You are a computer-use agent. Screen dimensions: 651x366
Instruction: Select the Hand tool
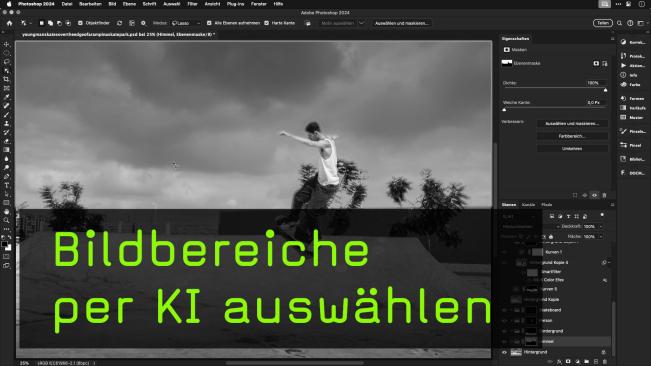point(7,212)
